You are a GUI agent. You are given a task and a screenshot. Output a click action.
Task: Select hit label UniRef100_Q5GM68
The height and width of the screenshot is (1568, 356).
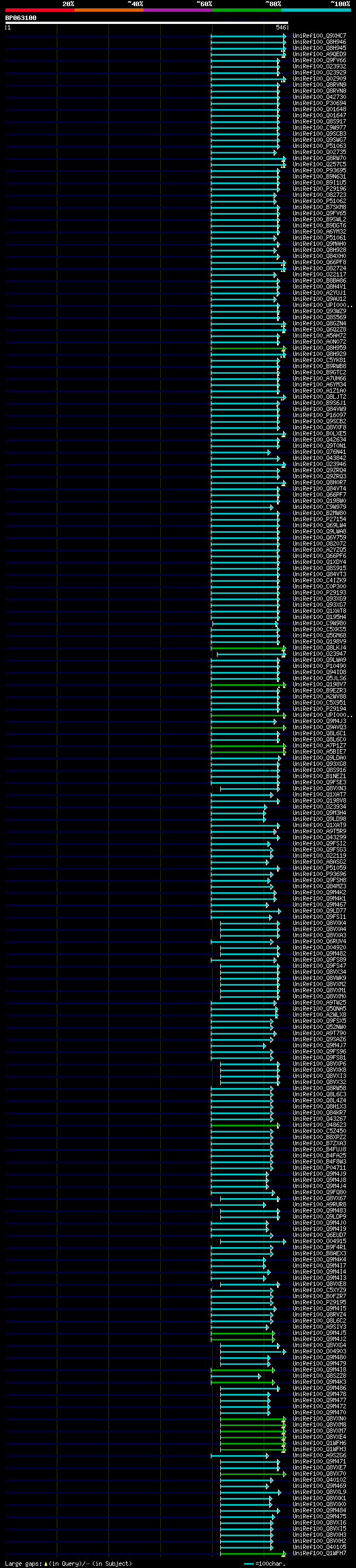click(x=319, y=635)
